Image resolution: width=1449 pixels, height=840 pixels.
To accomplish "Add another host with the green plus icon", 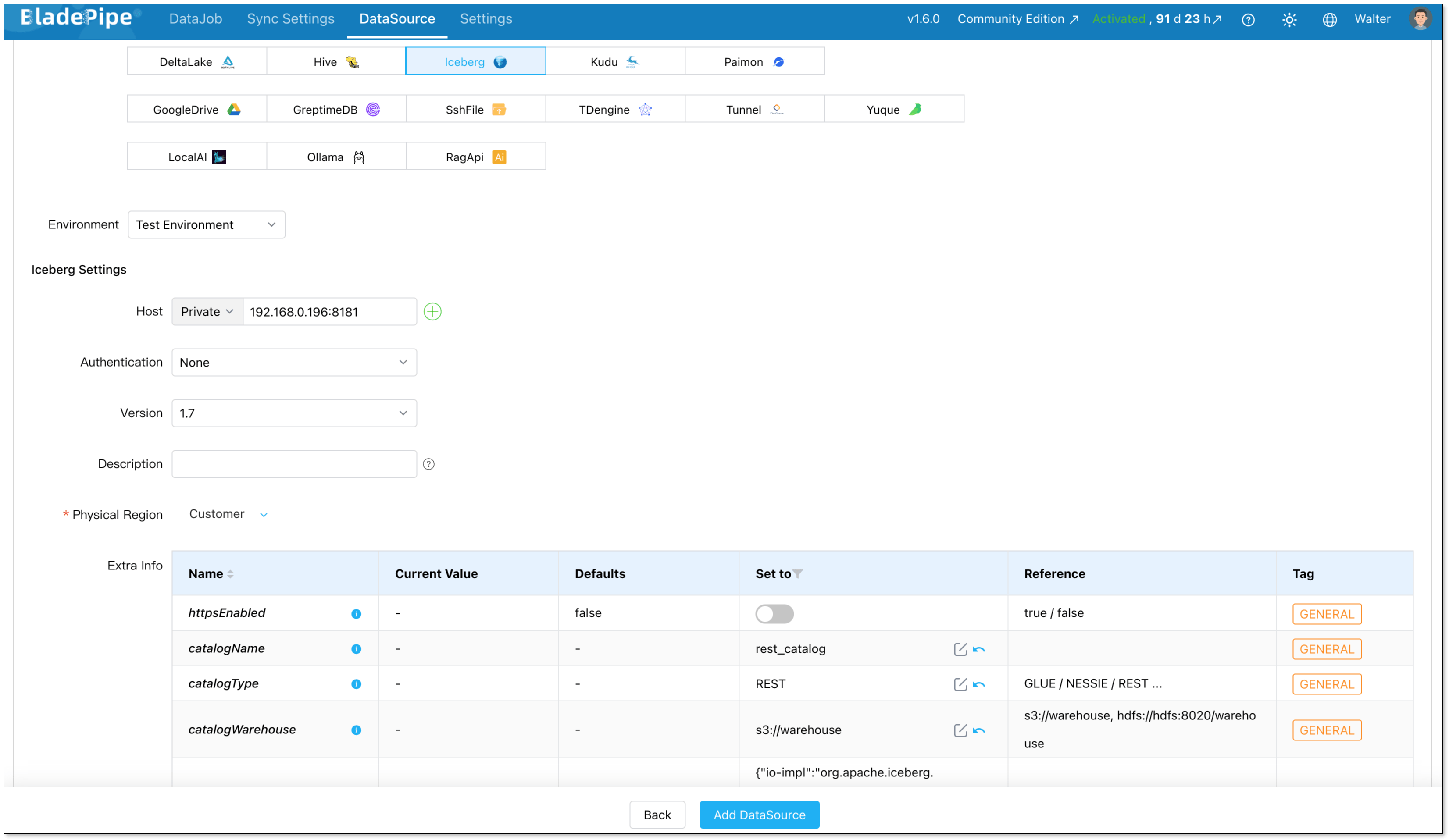I will point(432,312).
